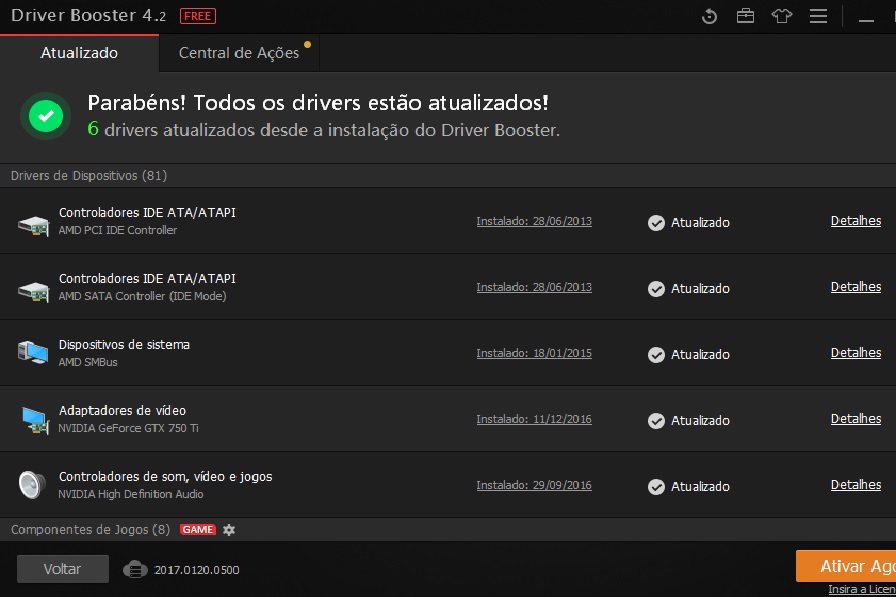This screenshot has width=896, height=597.
Task: Open Detalhes for AMD PCI IDE Controller
Action: click(855, 221)
